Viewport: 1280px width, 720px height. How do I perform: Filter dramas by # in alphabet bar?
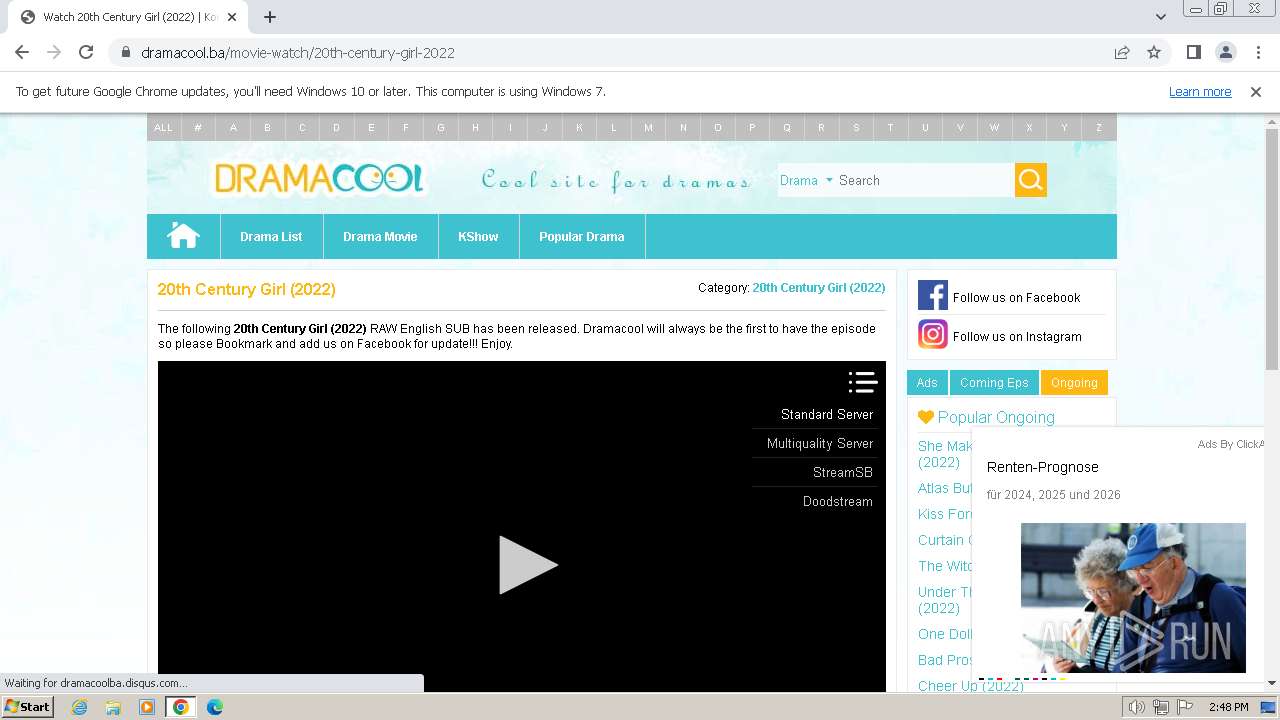point(198,127)
